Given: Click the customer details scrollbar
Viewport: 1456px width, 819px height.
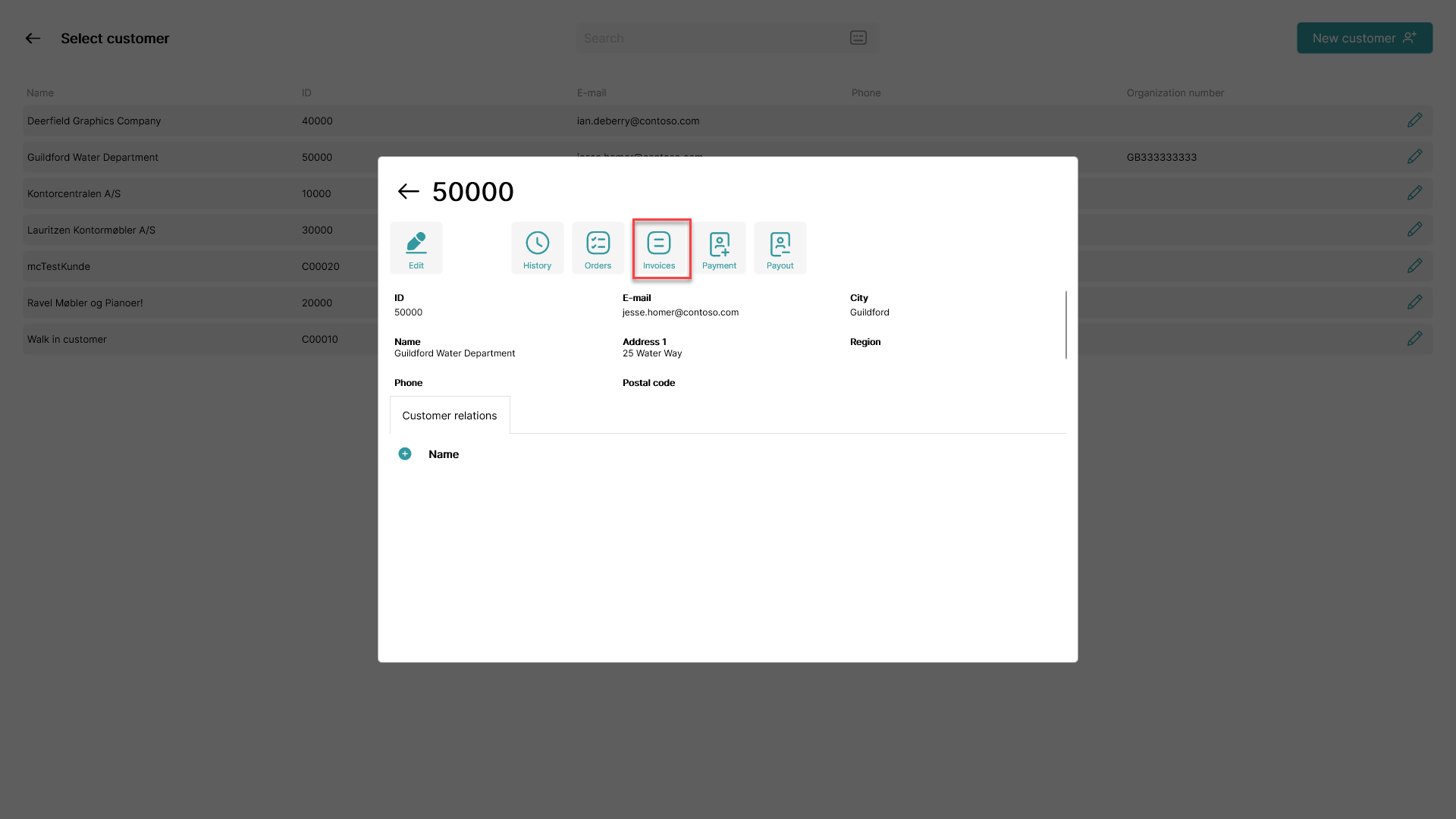Looking at the screenshot, I should pos(1065,325).
